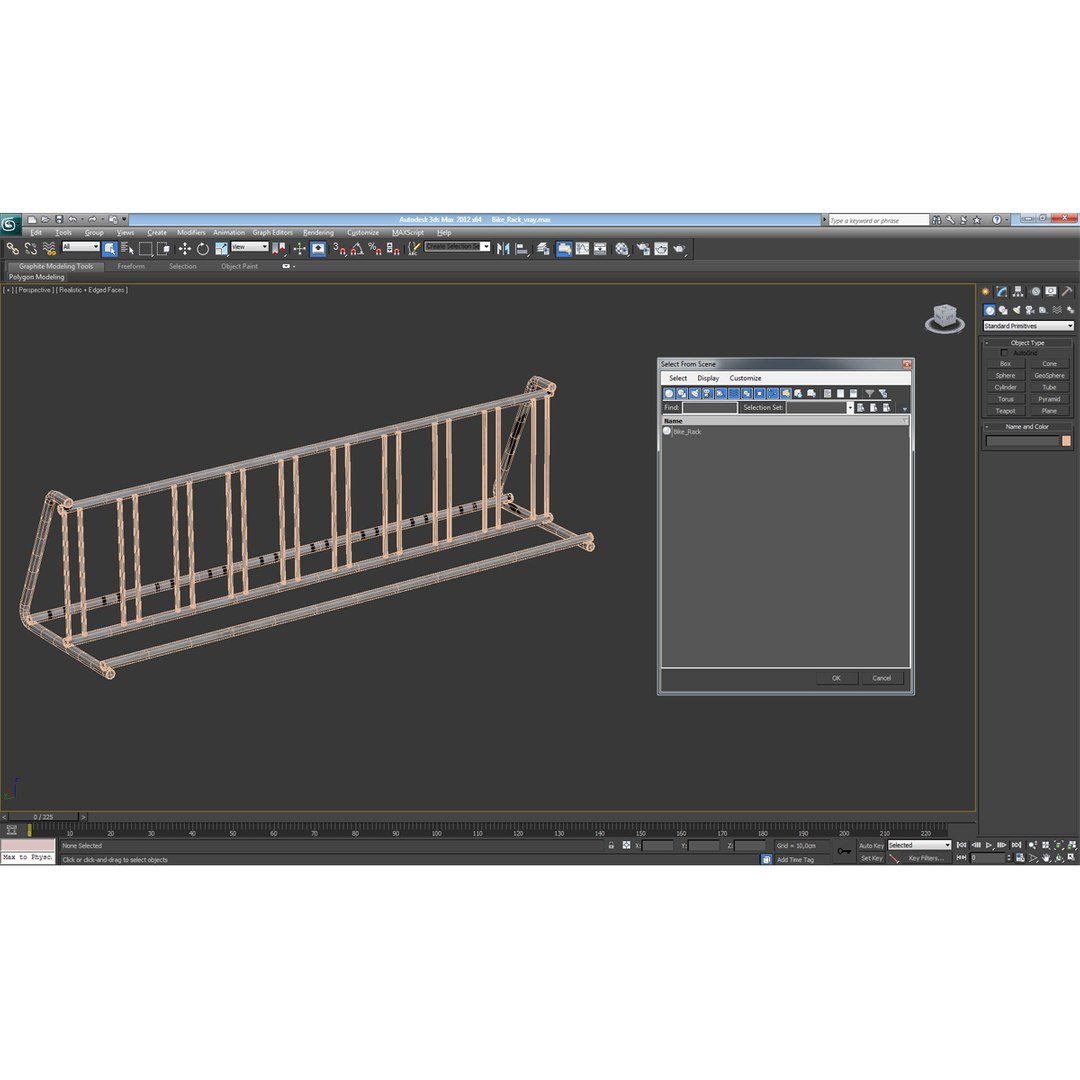This screenshot has width=1080, height=1080.
Task: Click the GeoSphere primitive button
Action: [x=1049, y=375]
